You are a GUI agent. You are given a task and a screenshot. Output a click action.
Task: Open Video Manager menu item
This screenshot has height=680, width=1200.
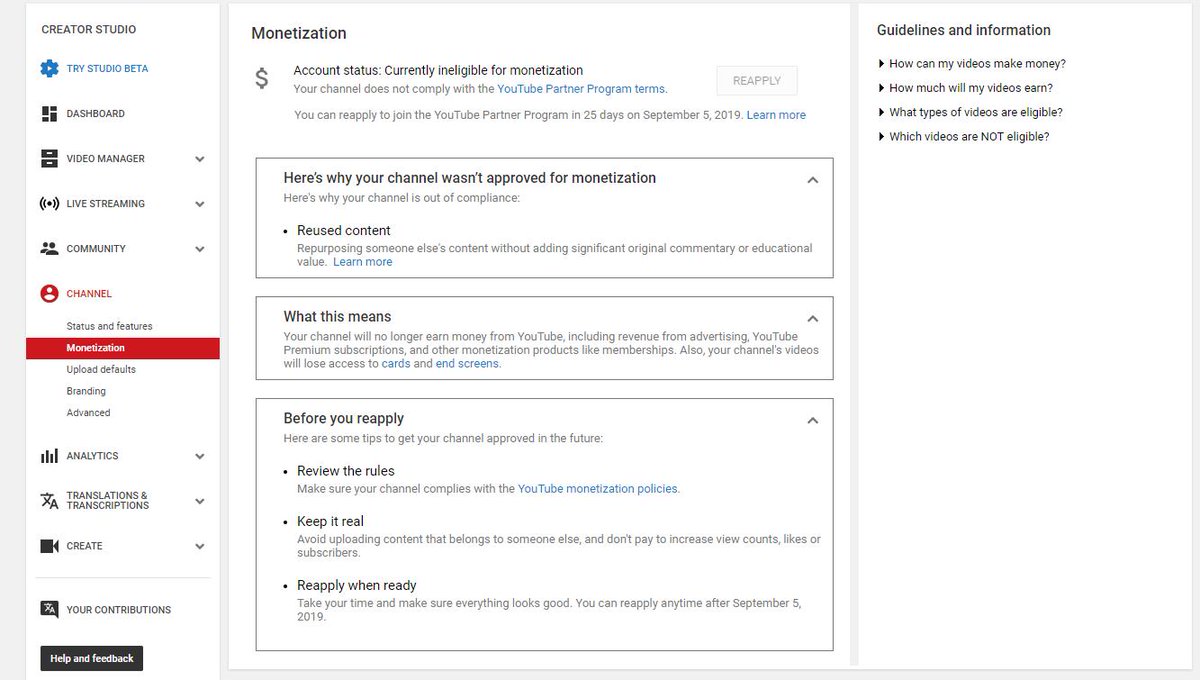pos(105,159)
